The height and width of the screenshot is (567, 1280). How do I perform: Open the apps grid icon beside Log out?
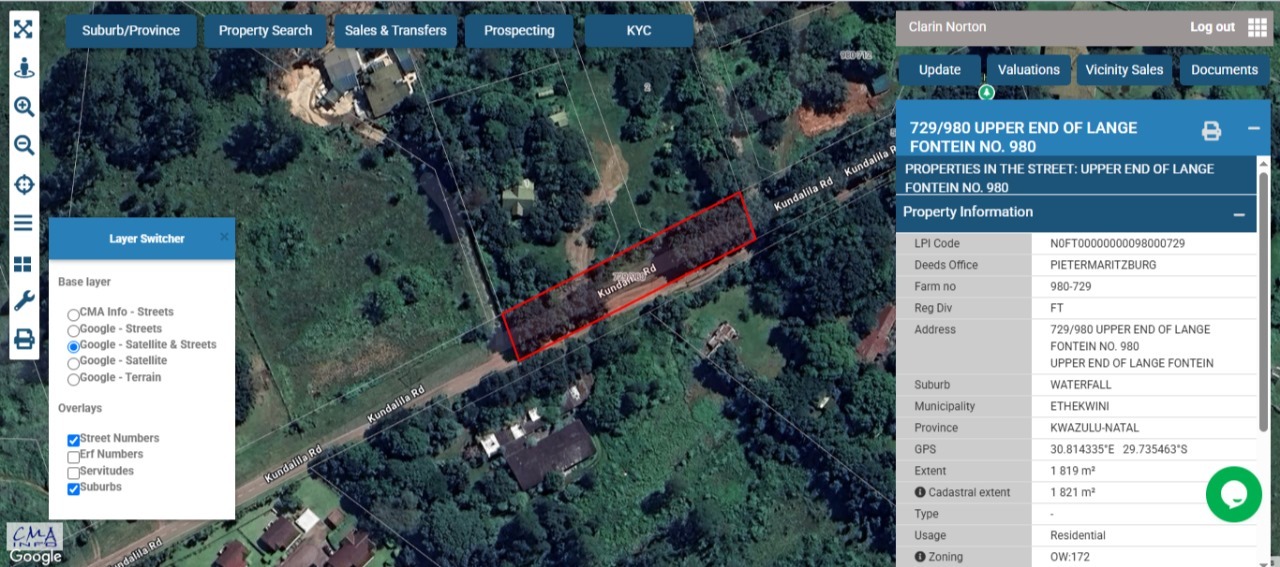tap(1257, 28)
